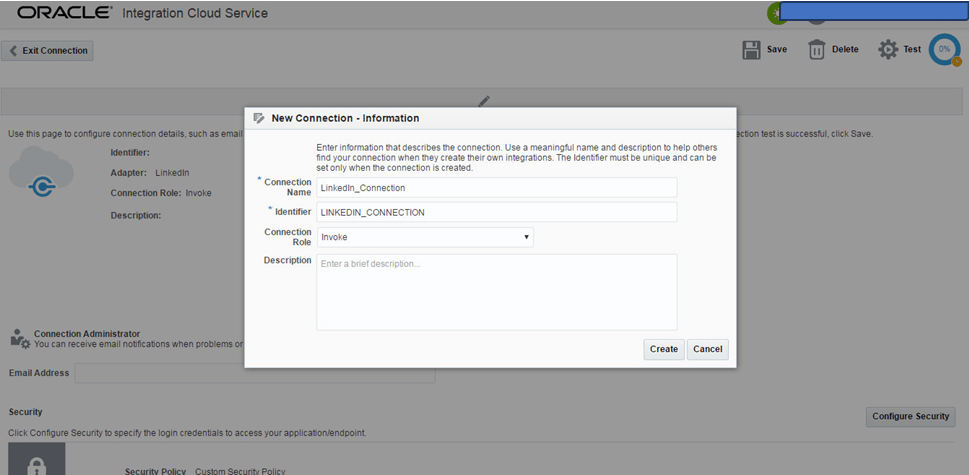Click the Delete trash can icon
This screenshot has height=475, width=969.
817,50
